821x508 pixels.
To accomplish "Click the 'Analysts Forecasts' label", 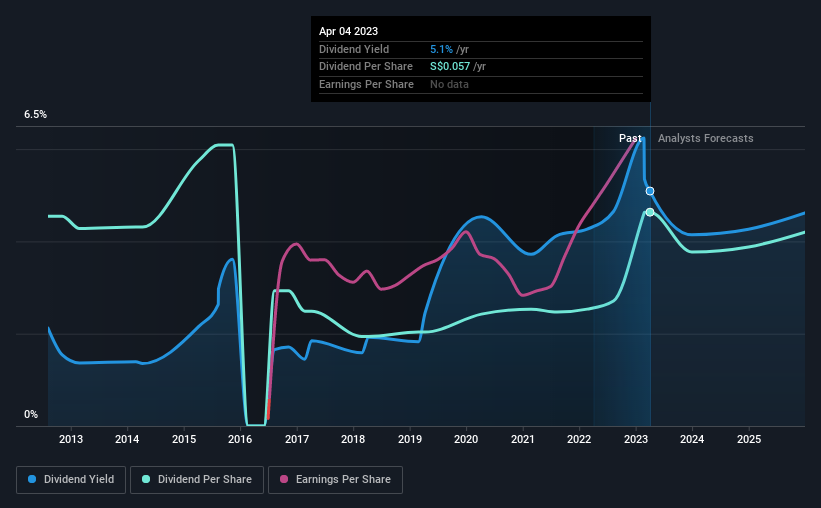I will [705, 138].
